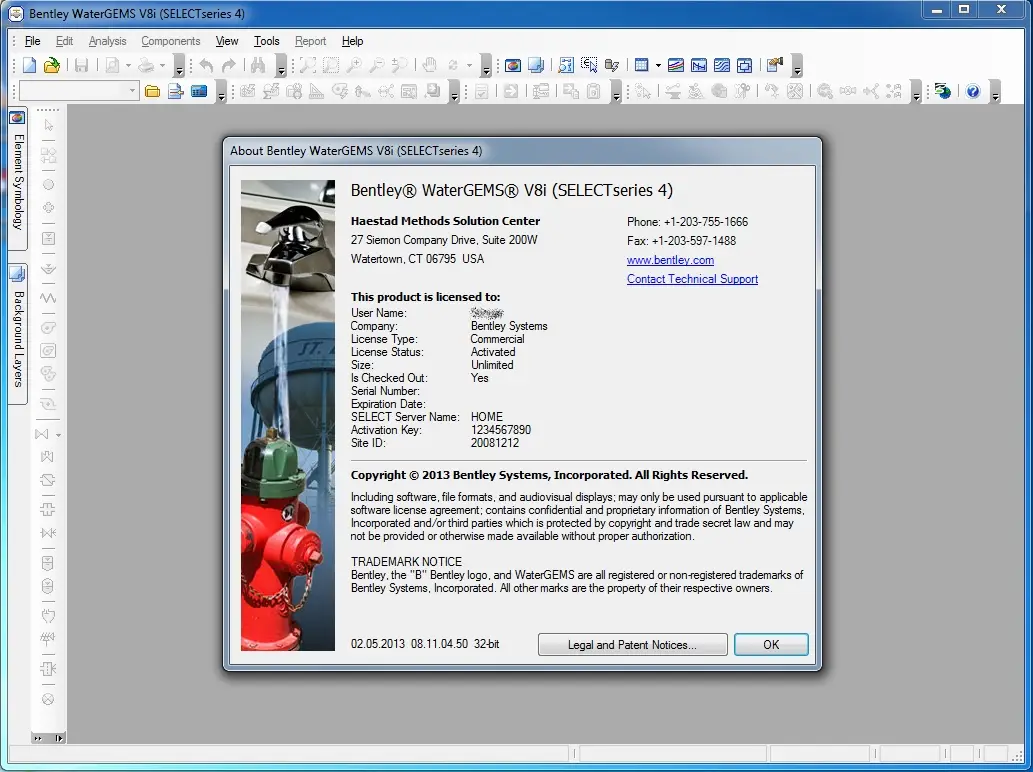This screenshot has height=772, width=1033.
Task: Click the Scenarios folder icon beside the combo box
Action: point(152,92)
